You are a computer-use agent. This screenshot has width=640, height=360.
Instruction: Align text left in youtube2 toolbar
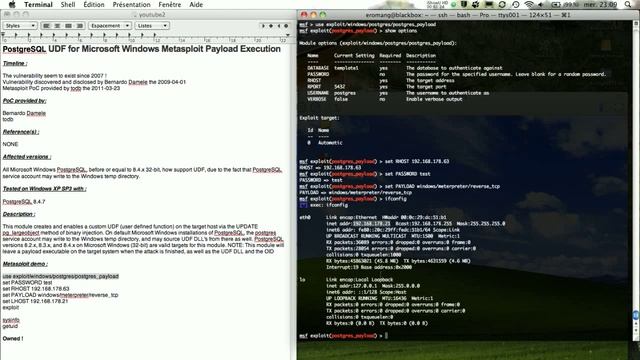pos(47,26)
